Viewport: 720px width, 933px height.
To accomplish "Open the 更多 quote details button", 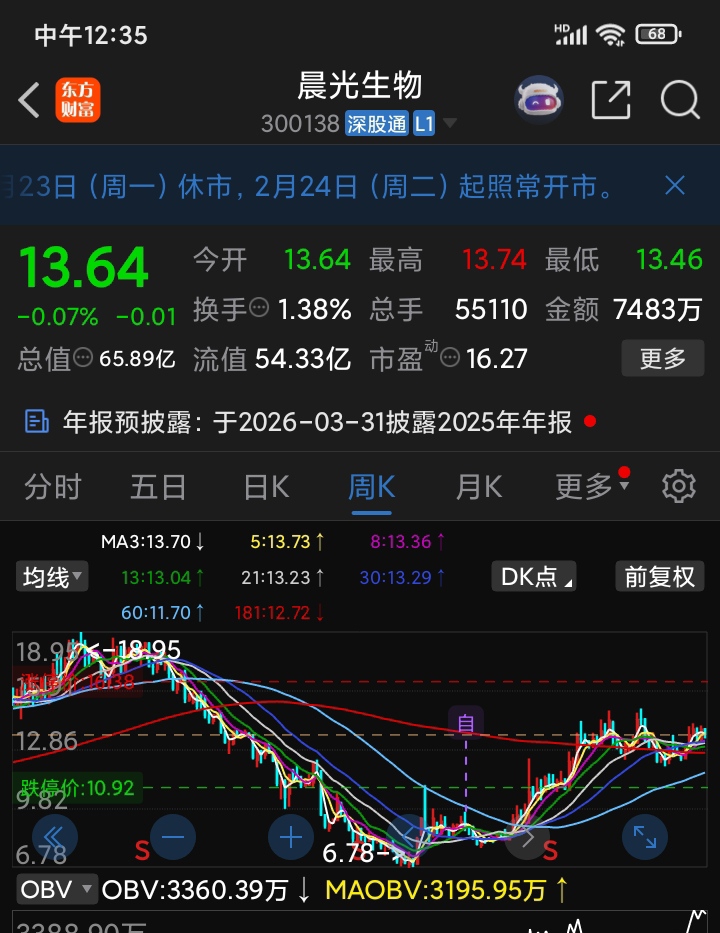I will coord(662,358).
